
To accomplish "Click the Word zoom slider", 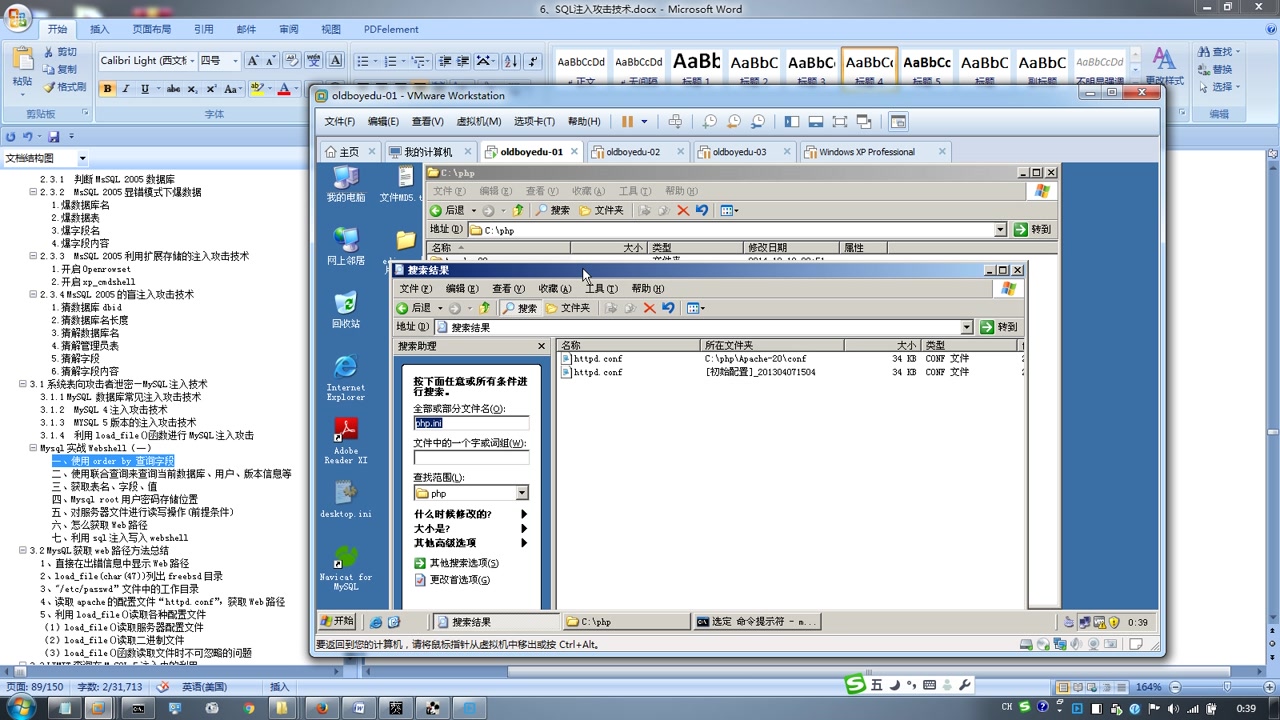I will click(1228, 687).
